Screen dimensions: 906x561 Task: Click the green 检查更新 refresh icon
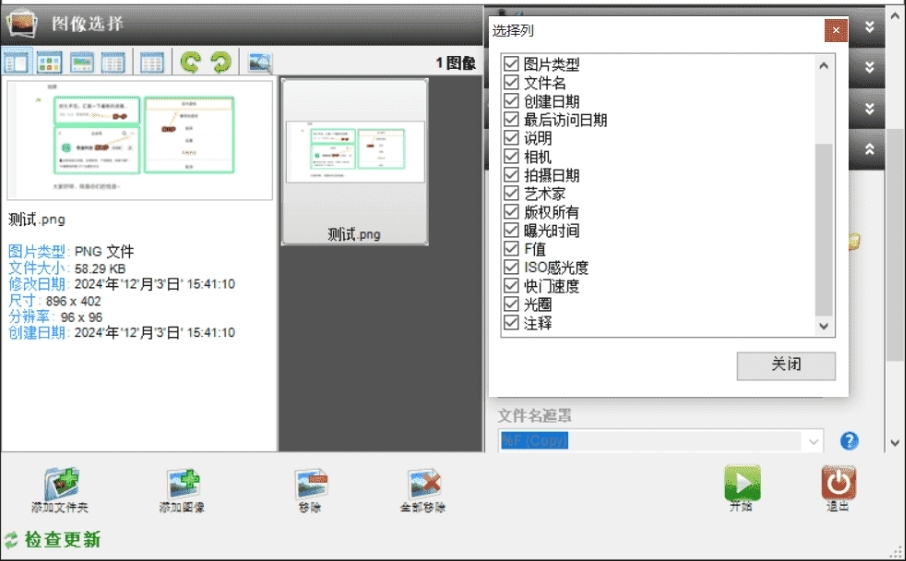click(x=11, y=540)
